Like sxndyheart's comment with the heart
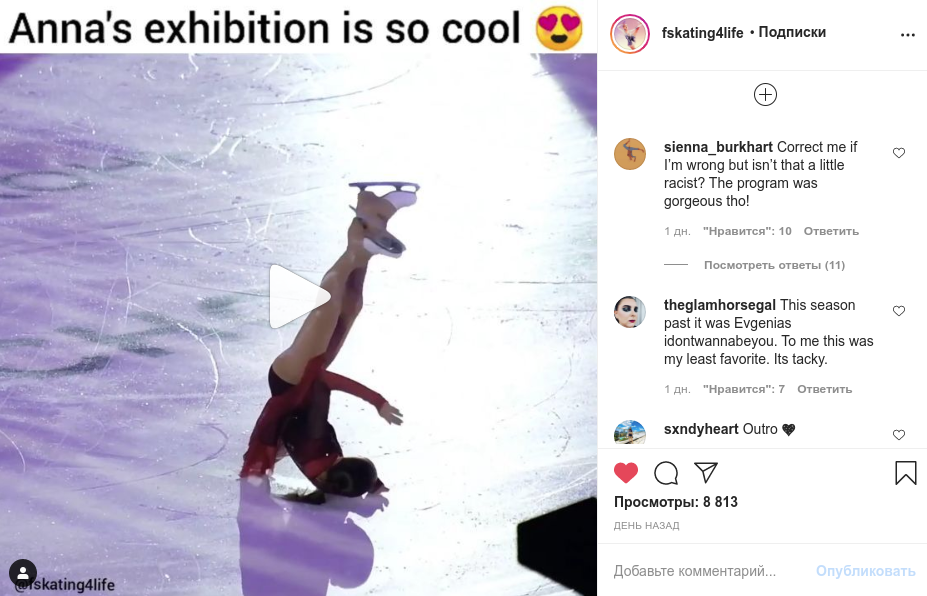This screenshot has width=927, height=596. pyautogui.click(x=898, y=435)
